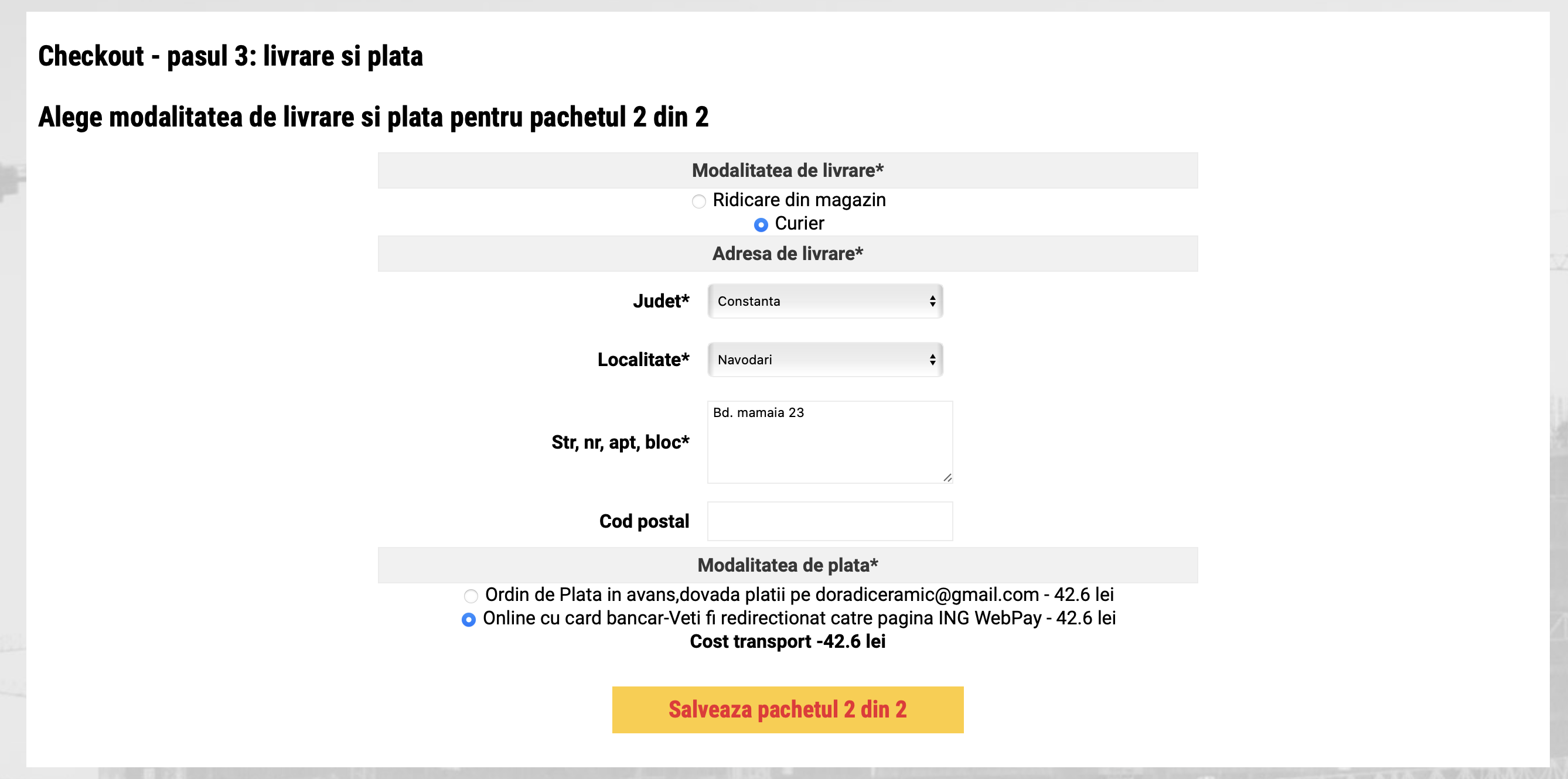Open the Judet dropdown showing Constanta
This screenshot has width=1568, height=779.
coord(816,301)
